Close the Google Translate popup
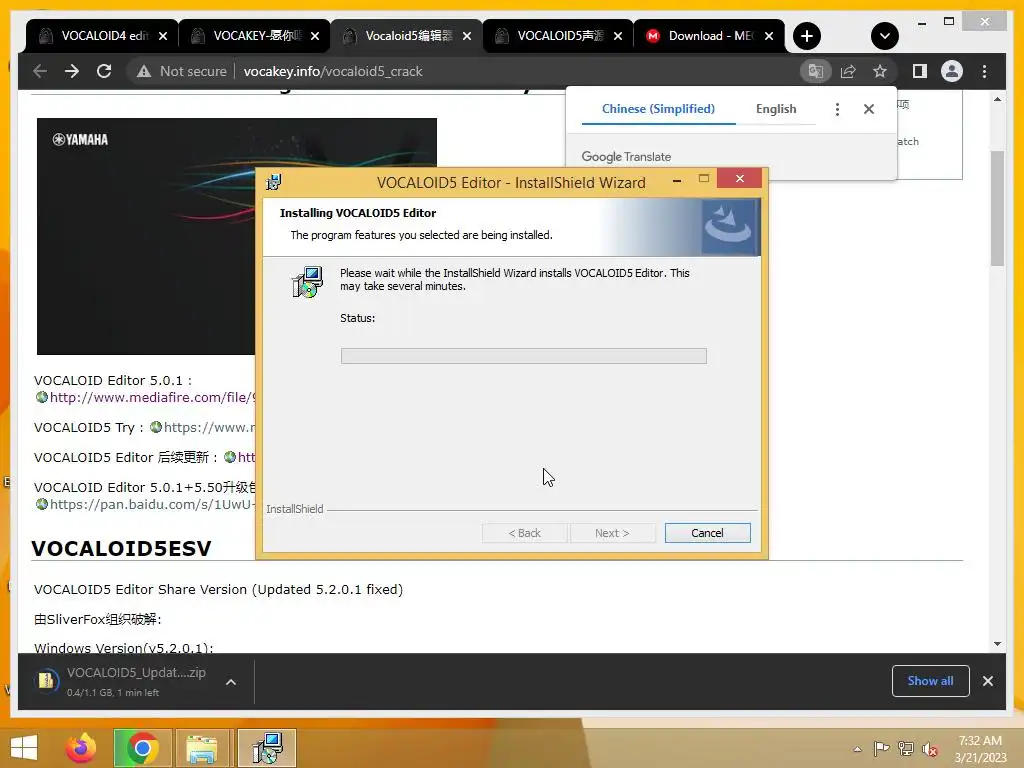Screen dimensions: 1024x768 [x=869, y=109]
